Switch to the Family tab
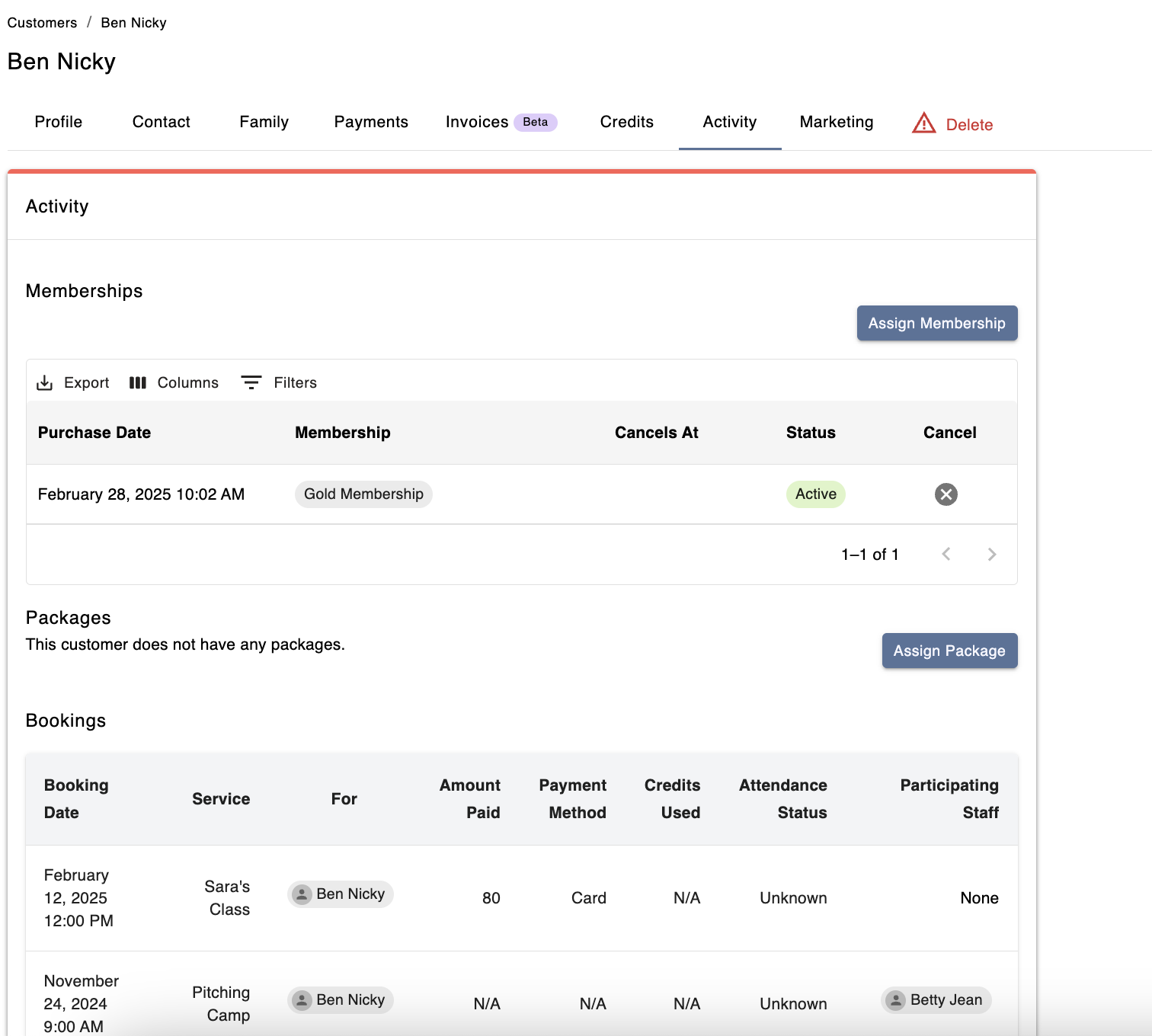 264,122
